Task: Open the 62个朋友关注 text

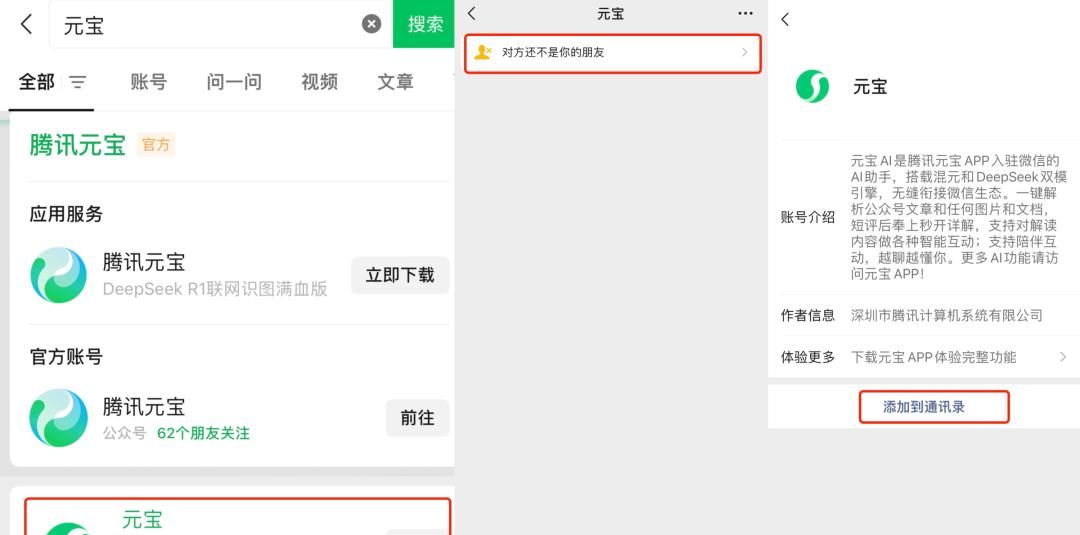Action: pyautogui.click(x=203, y=434)
